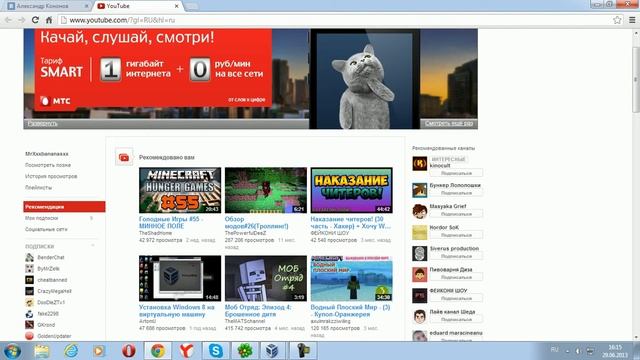Subscribe to Лайв канал Шеда
Viewport: 640px width, 360px height.
[x=456, y=320]
